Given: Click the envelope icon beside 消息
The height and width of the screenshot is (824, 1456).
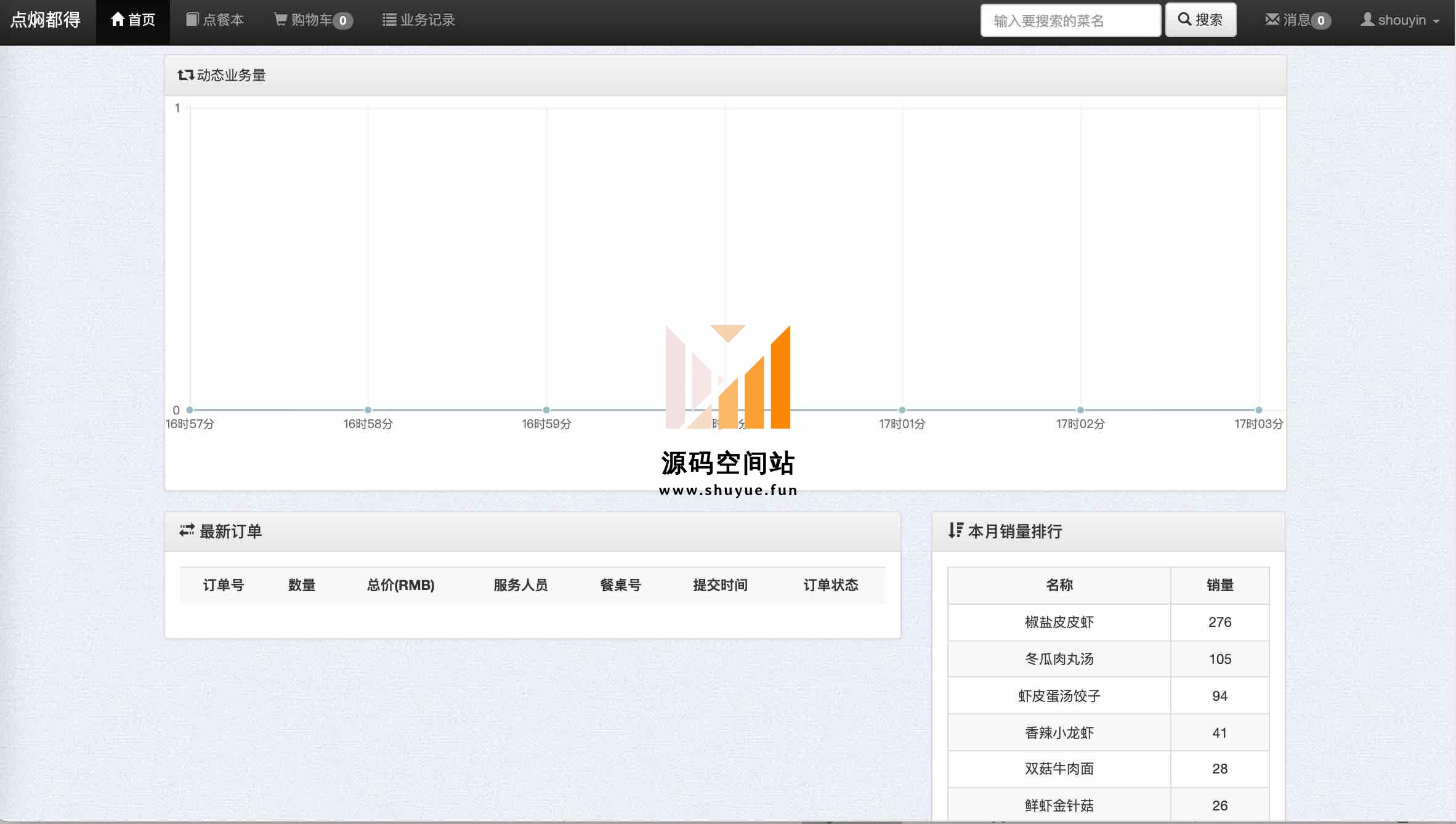Looking at the screenshot, I should 1272,20.
